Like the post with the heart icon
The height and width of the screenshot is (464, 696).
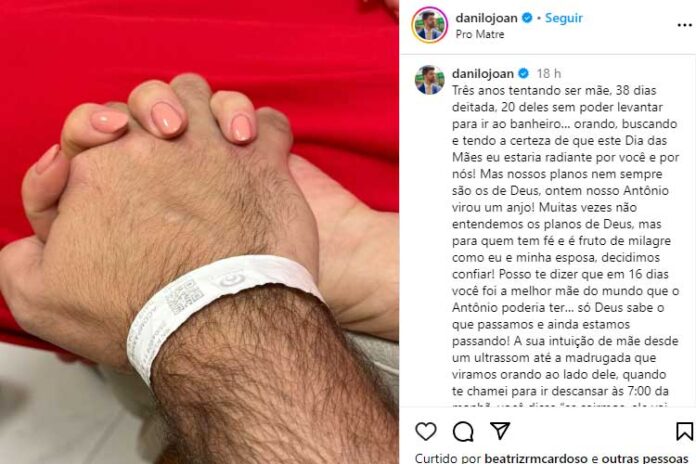click(x=426, y=432)
